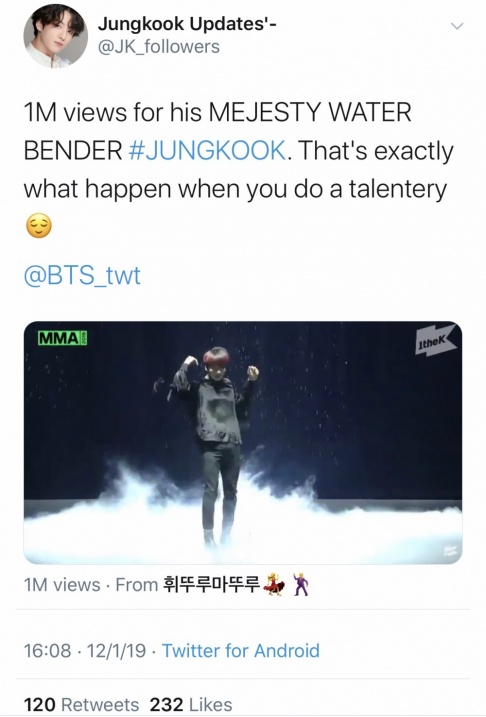Click the small watermark at video corner
This screenshot has height=717, width=486.
click(449, 549)
